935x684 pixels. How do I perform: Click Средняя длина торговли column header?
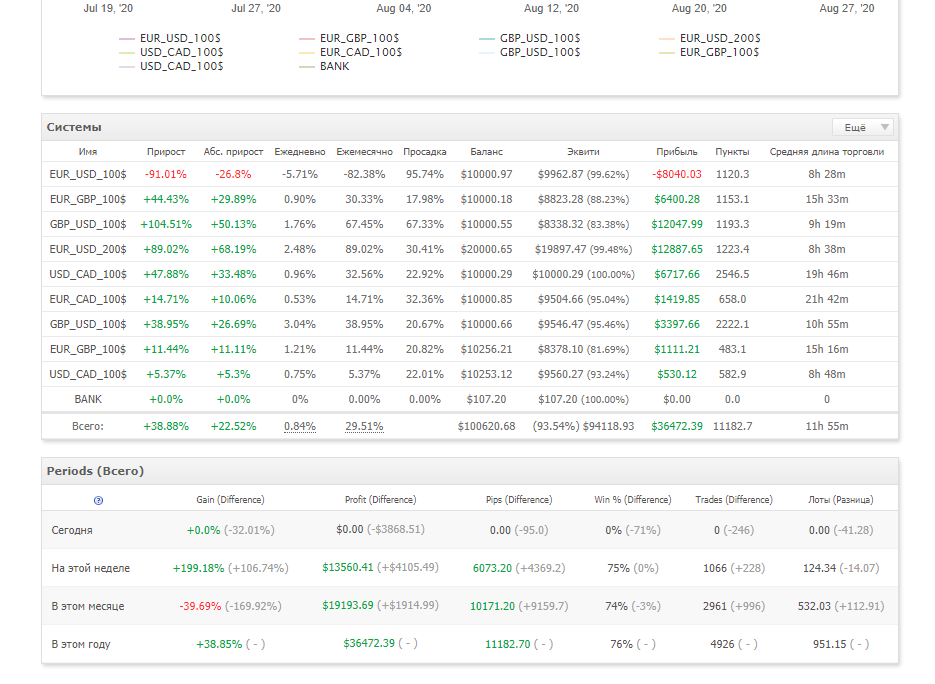pyautogui.click(x=826, y=151)
